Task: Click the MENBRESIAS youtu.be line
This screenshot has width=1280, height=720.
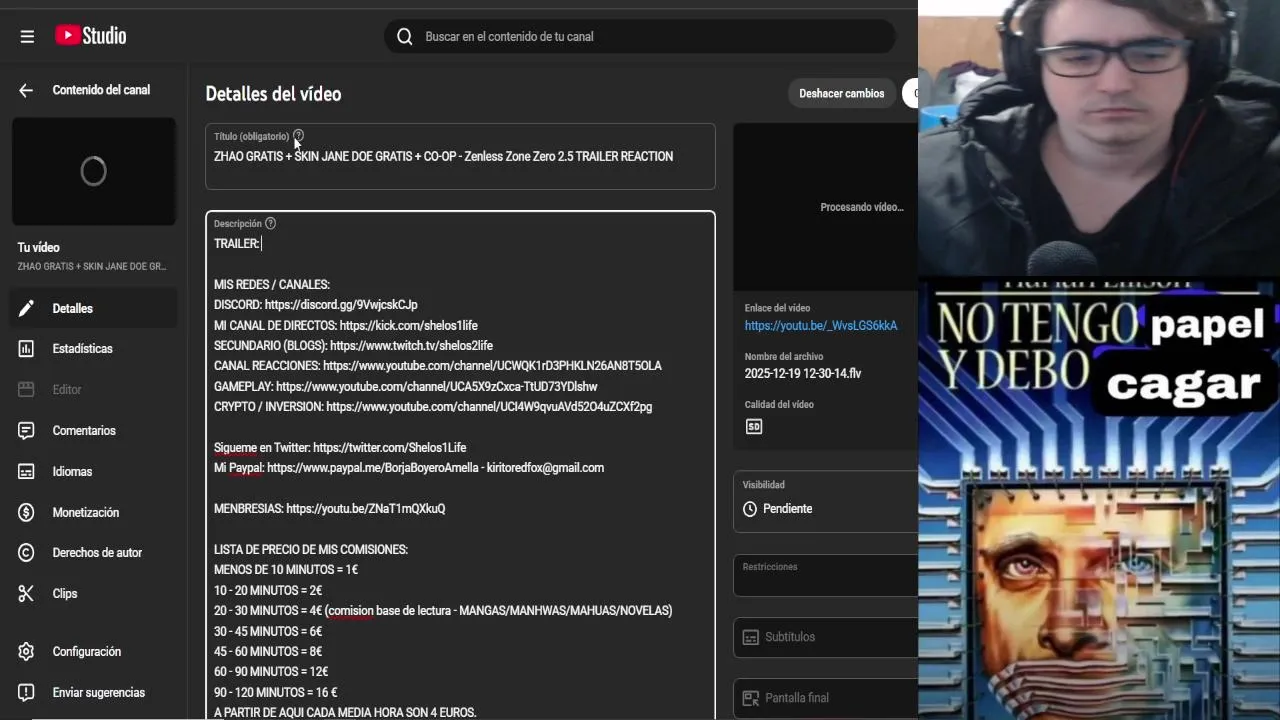Action: point(330,509)
